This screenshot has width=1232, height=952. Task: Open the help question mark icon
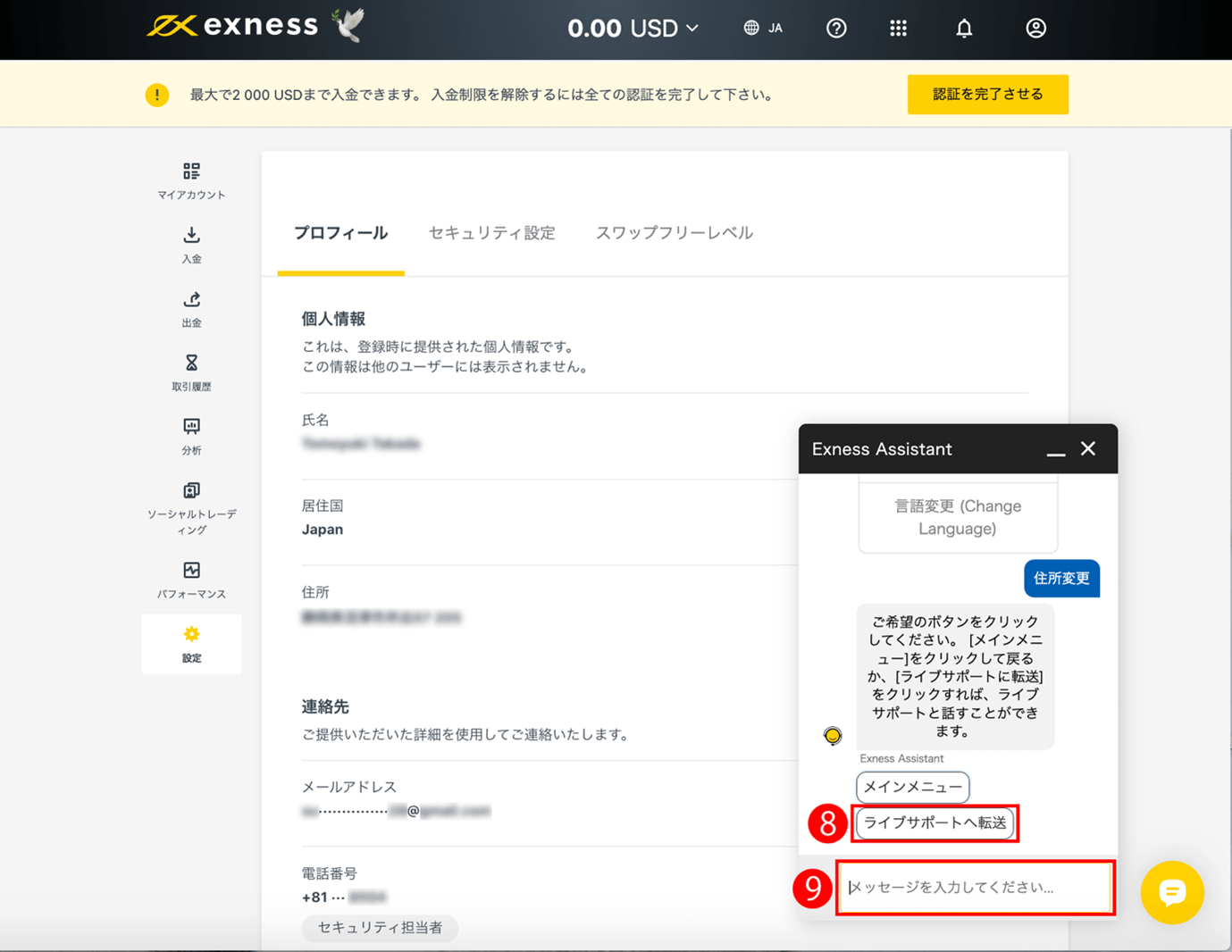(x=836, y=29)
